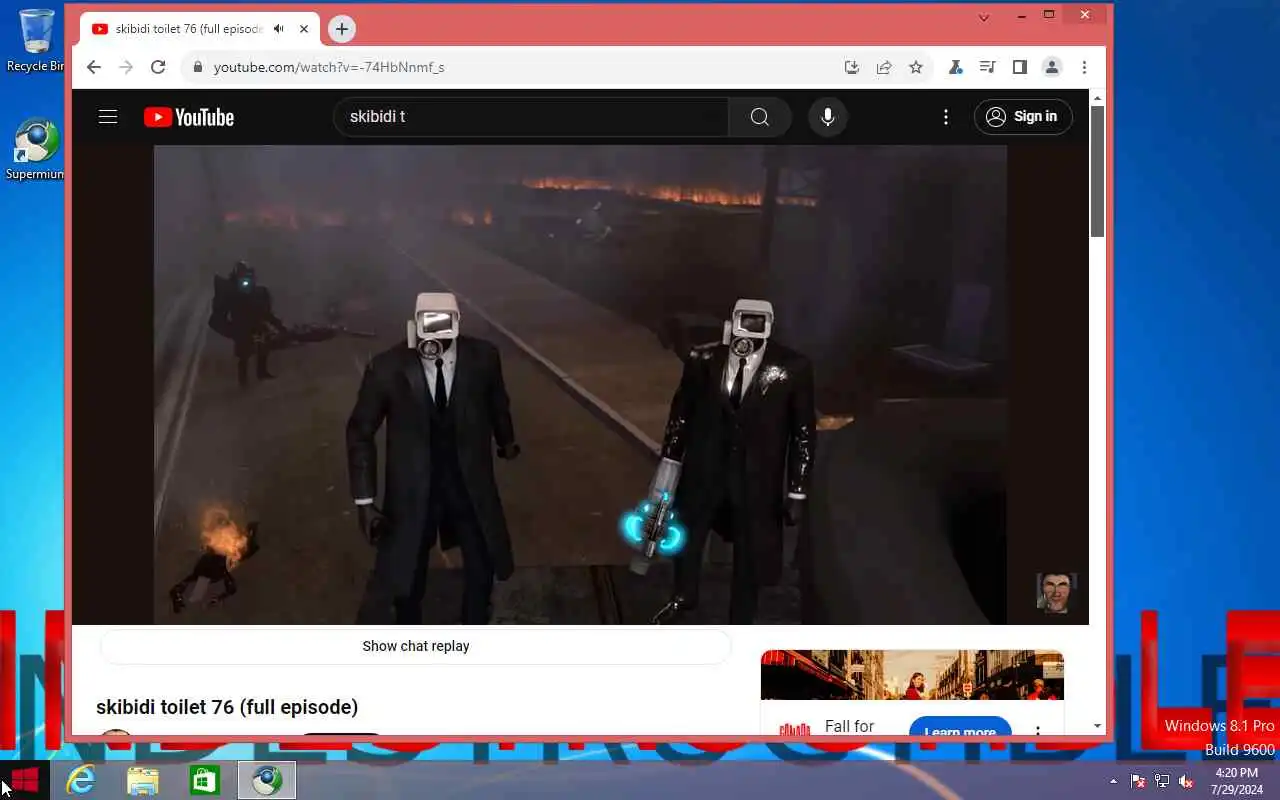
Task: Select the Supermium taskbar button
Action: point(267,780)
